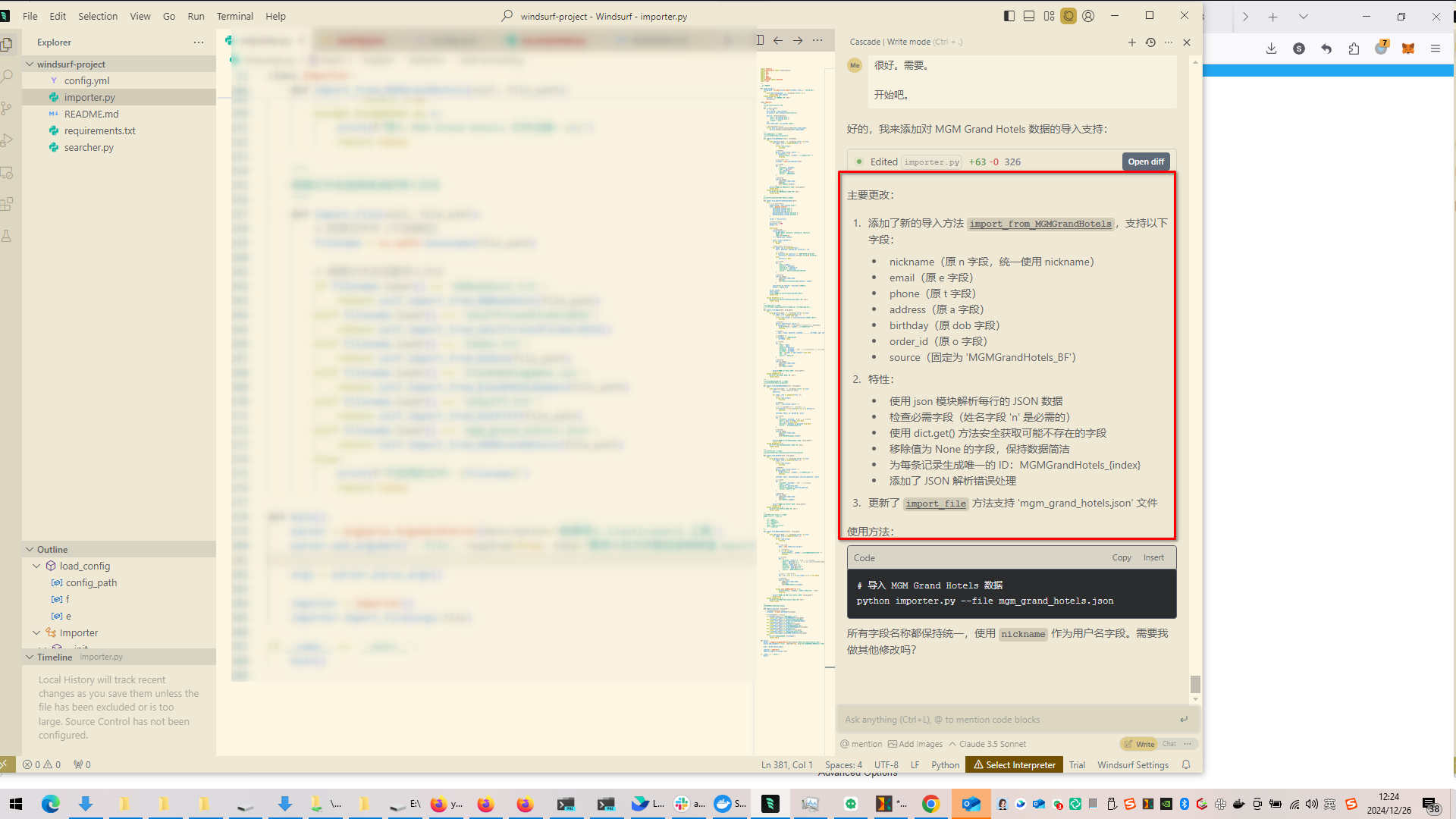This screenshot has width=1456, height=819.
Task: Open the Search view in activity bar
Action: [x=8, y=76]
